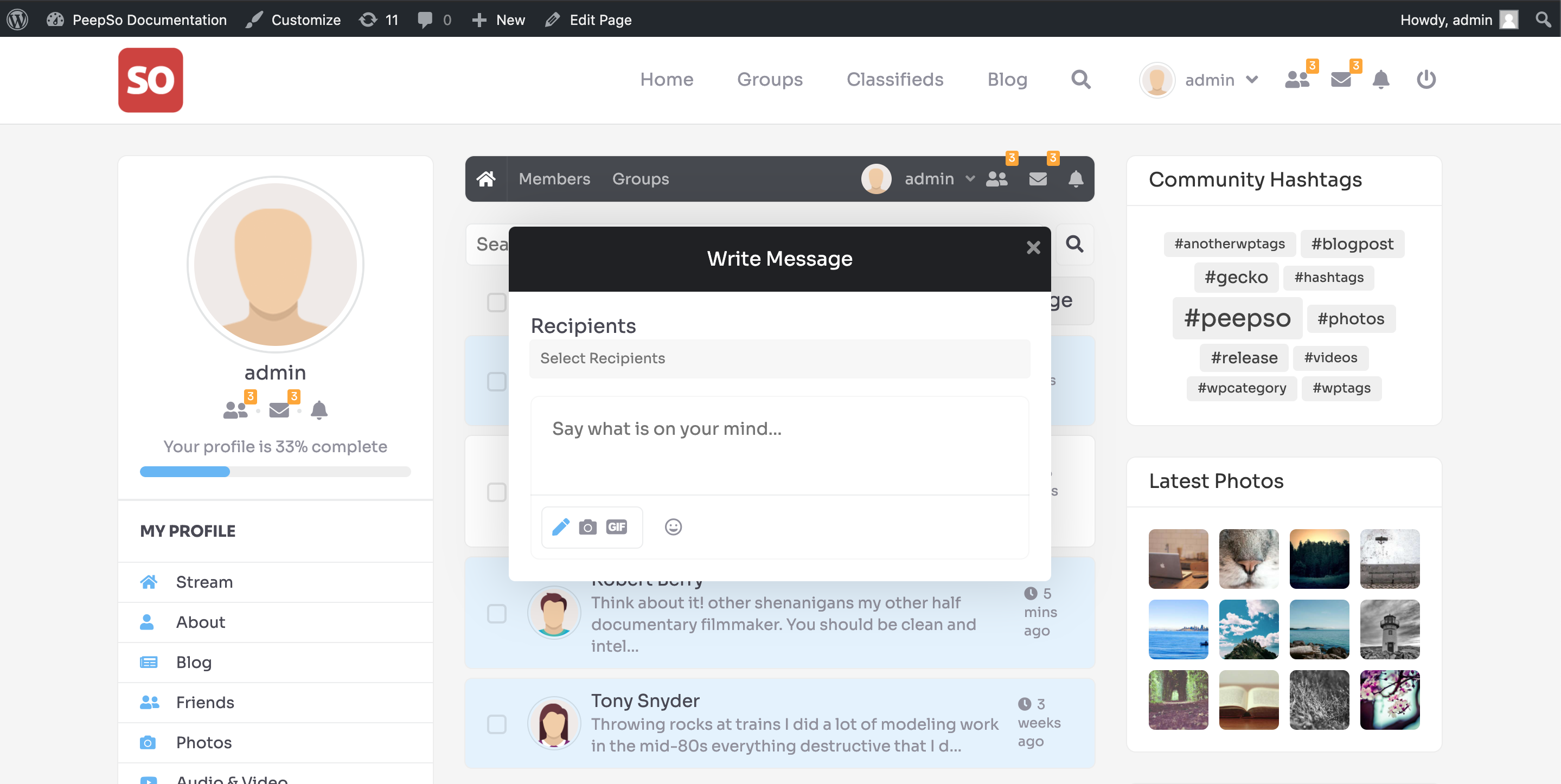Open the Select Recipients dropdown
Viewport: 1561px width, 784px height.
[x=779, y=358]
